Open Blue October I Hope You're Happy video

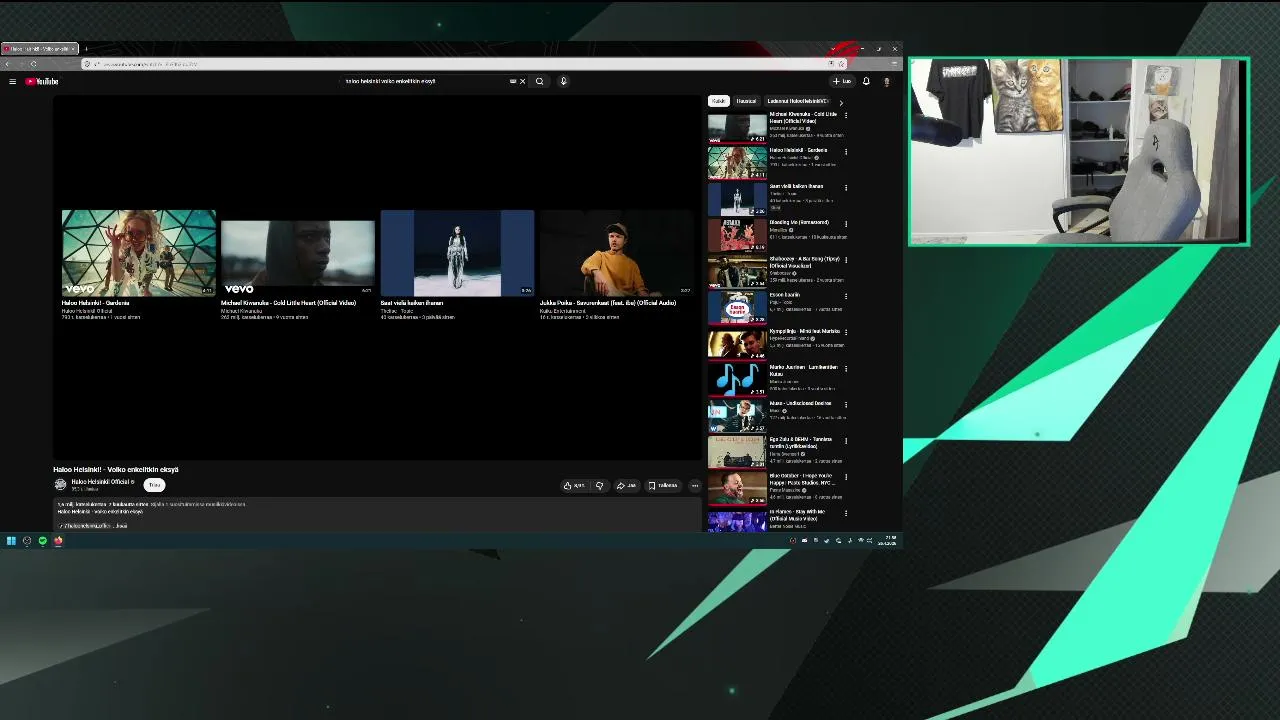[x=737, y=487]
